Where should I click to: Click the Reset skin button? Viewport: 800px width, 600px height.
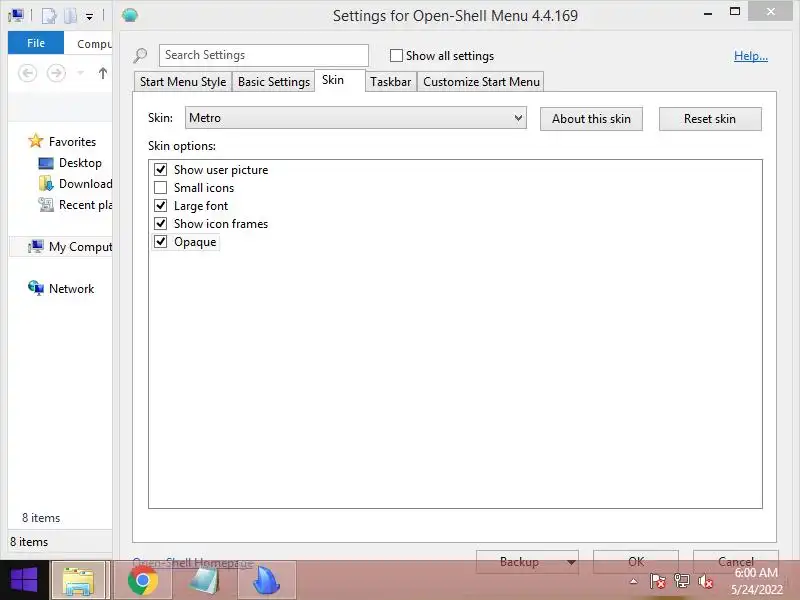click(710, 119)
